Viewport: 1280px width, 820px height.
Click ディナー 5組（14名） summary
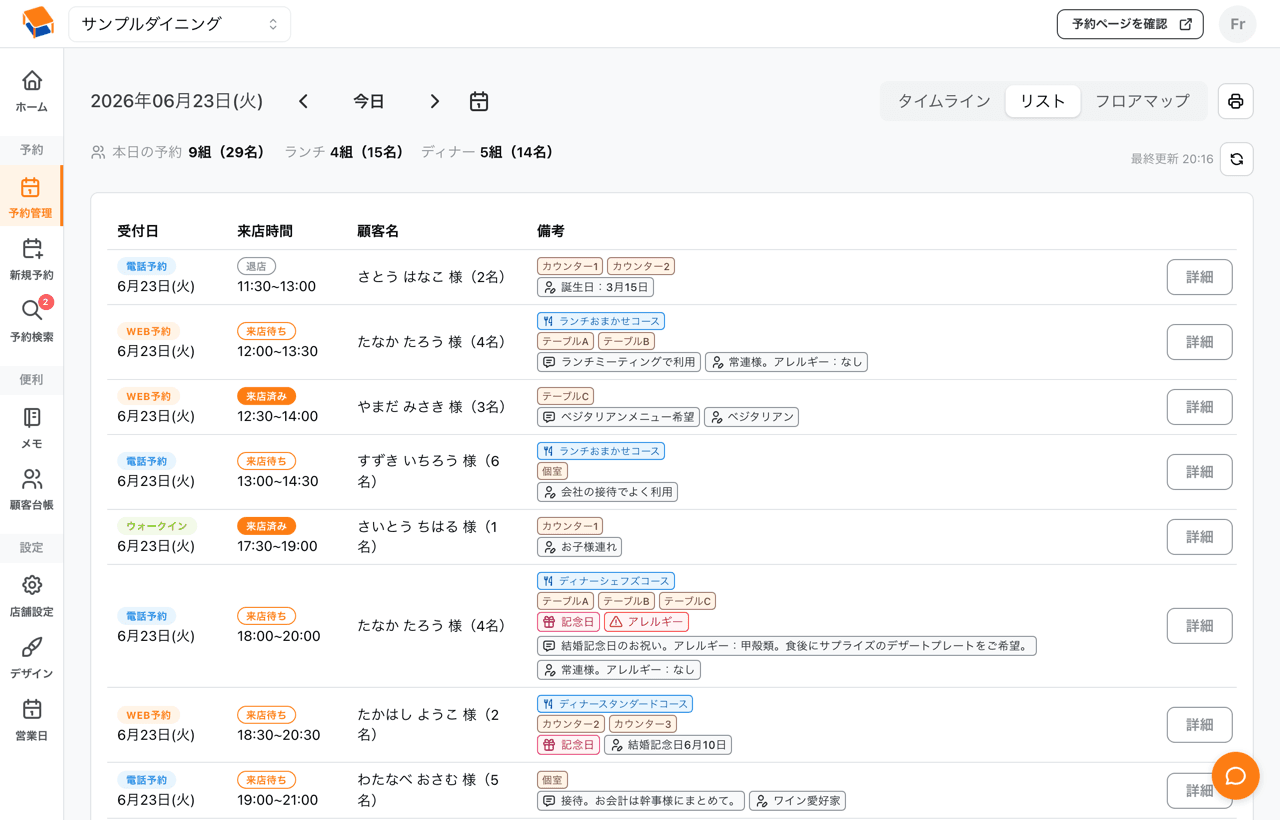[x=487, y=152]
